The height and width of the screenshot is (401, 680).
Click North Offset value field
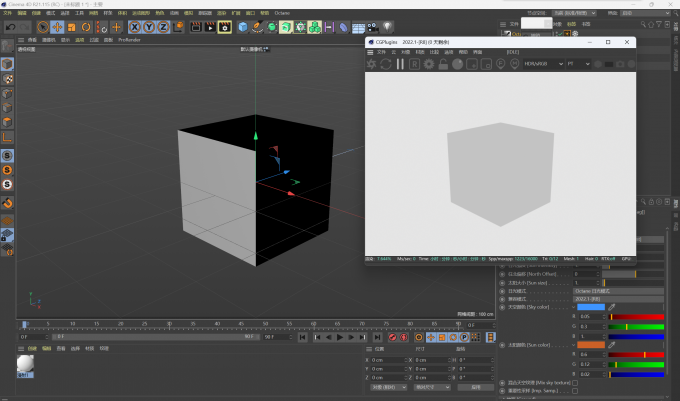click(x=586, y=274)
